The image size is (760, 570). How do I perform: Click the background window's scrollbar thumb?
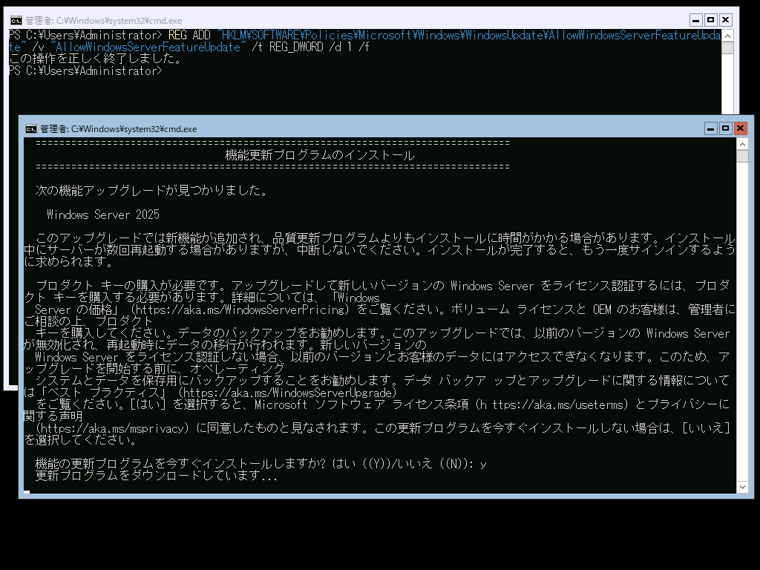pyautogui.click(x=728, y=48)
